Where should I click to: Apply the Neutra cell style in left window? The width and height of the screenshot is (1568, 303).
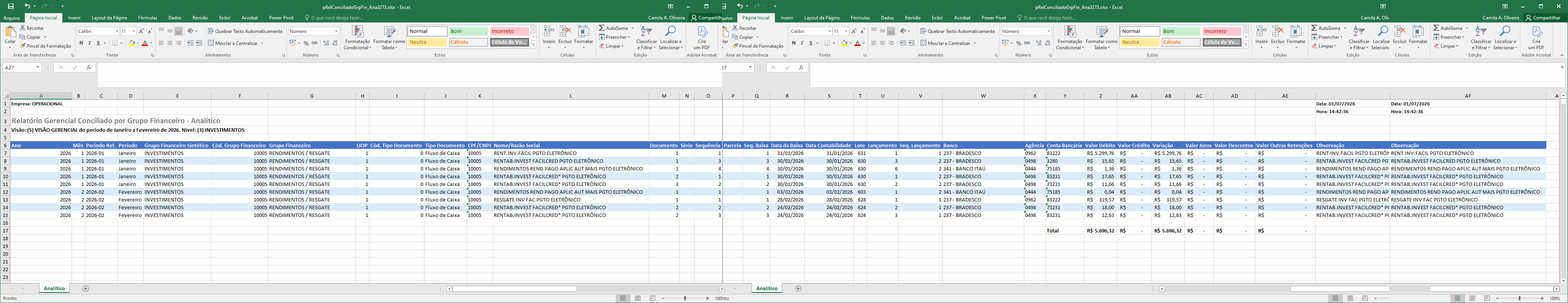click(x=427, y=42)
